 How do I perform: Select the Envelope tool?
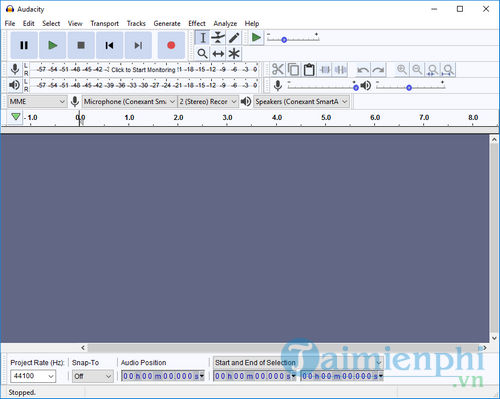click(x=218, y=38)
